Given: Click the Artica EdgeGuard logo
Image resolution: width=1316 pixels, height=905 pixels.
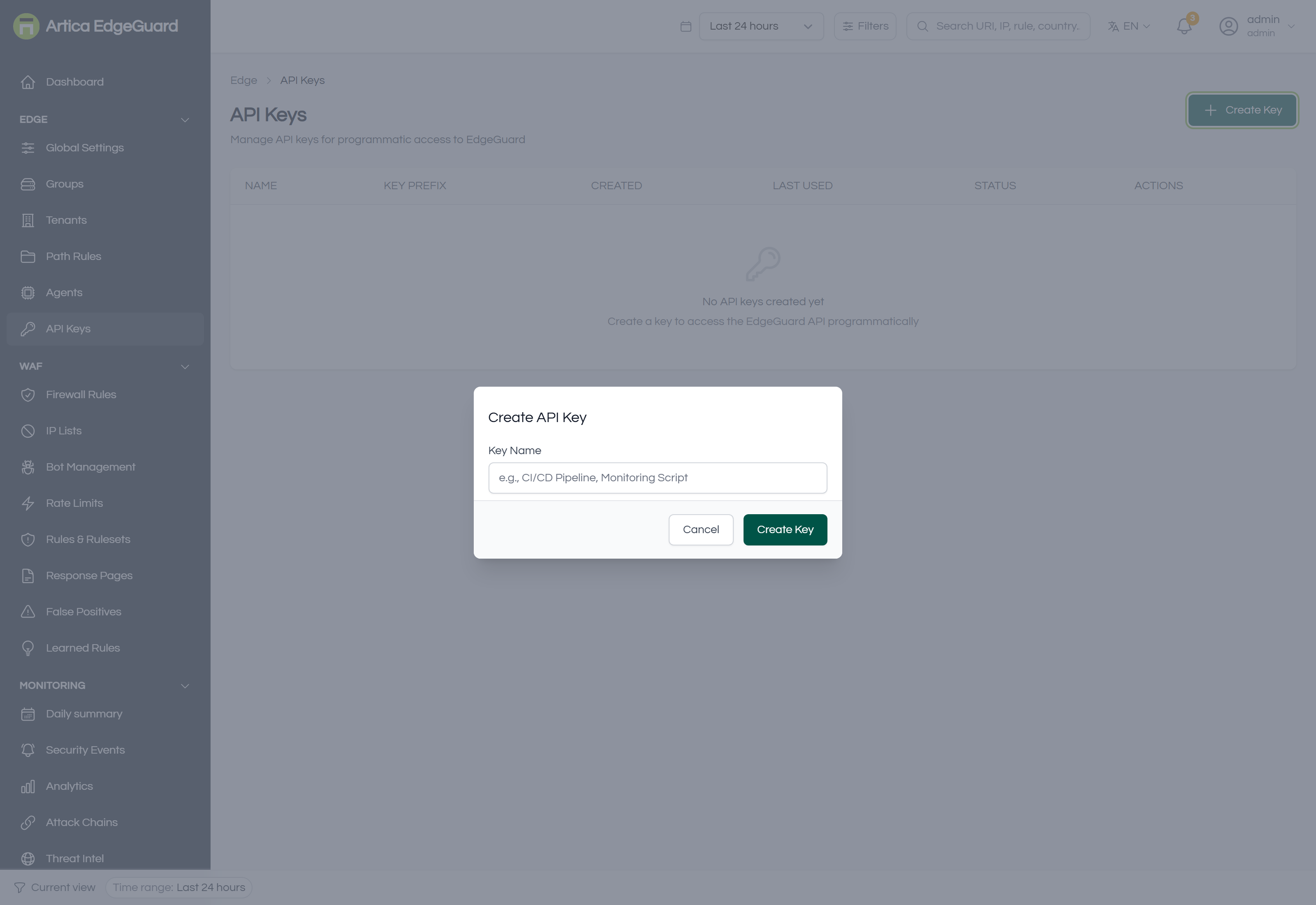Looking at the screenshot, I should tap(96, 26).
